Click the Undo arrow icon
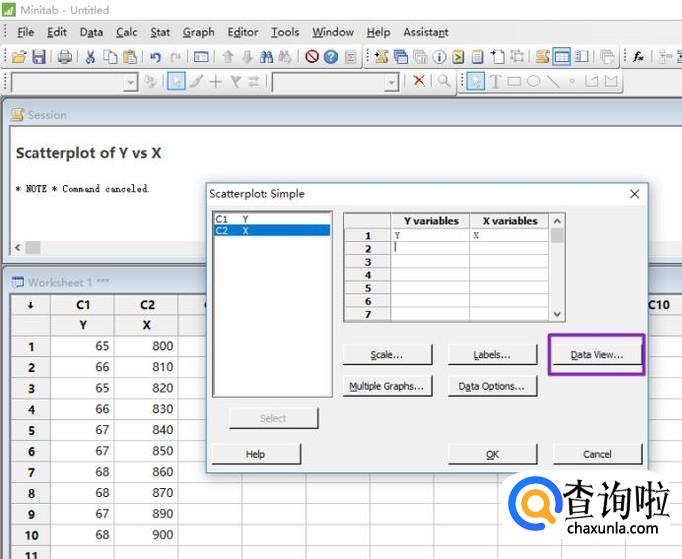682x559 pixels. [x=155, y=57]
